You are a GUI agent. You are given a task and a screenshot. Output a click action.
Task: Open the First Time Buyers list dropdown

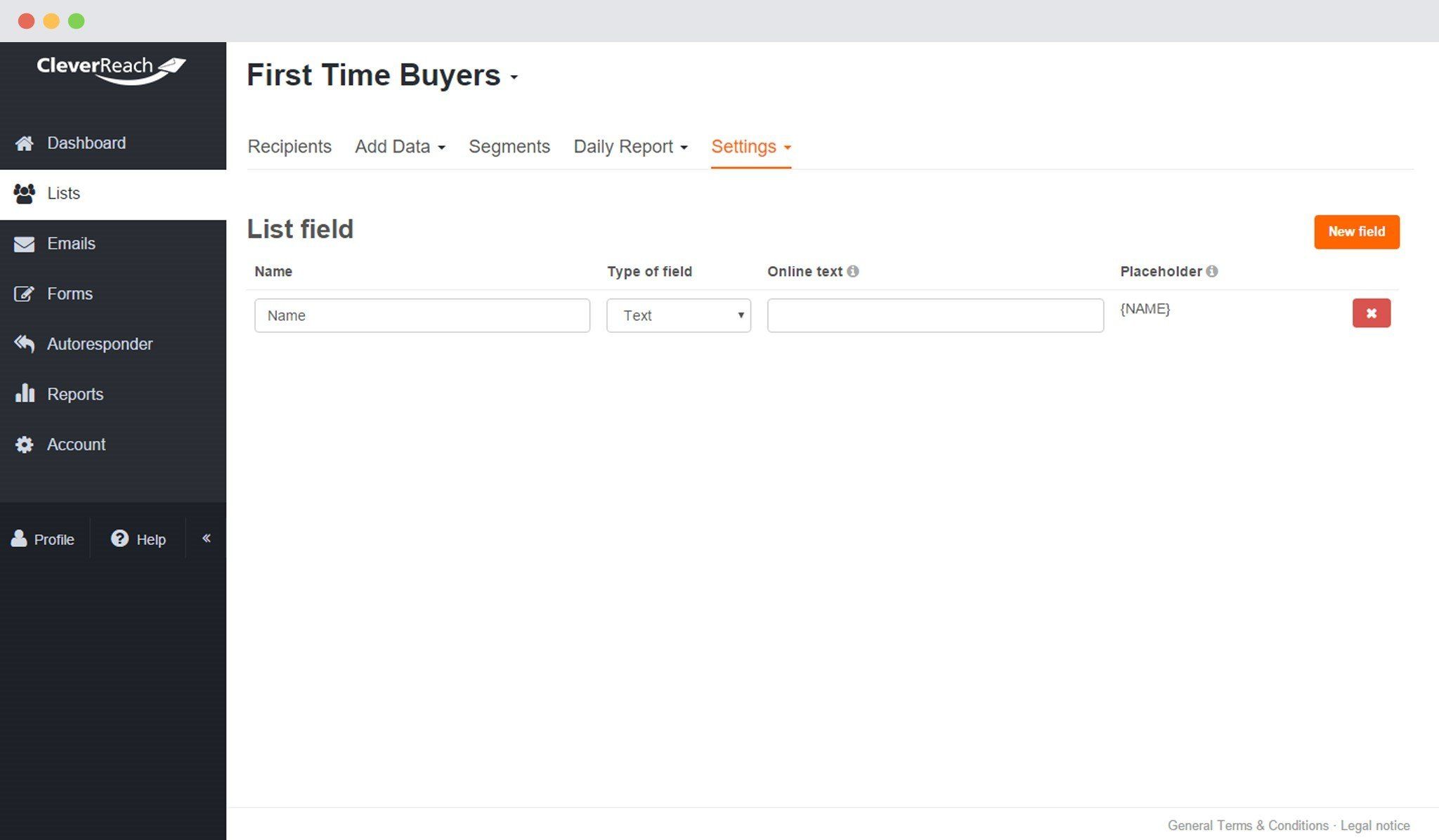383,75
